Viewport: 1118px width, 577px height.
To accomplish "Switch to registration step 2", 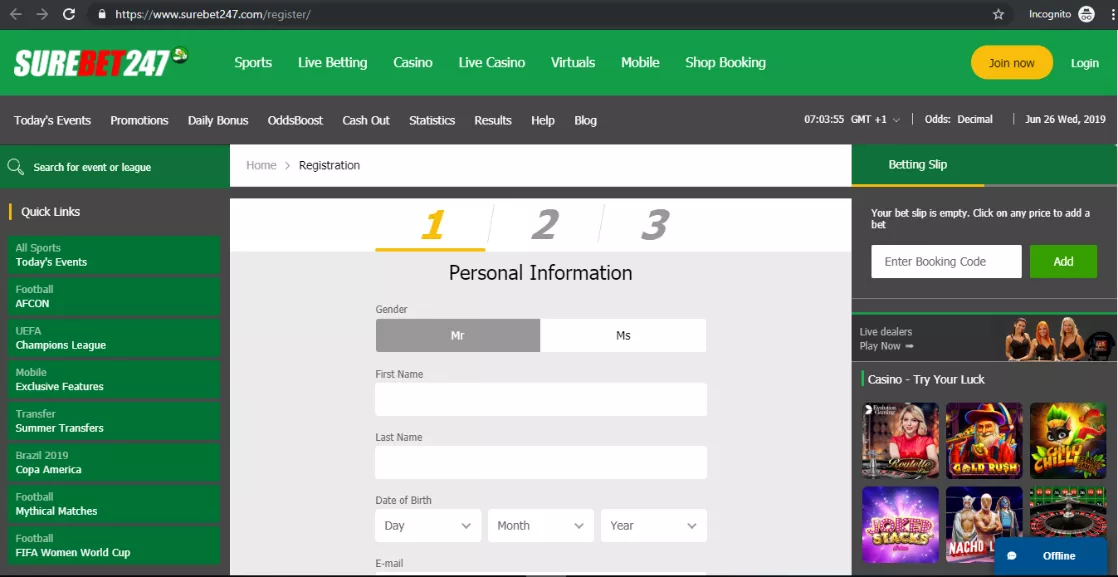I will [544, 225].
